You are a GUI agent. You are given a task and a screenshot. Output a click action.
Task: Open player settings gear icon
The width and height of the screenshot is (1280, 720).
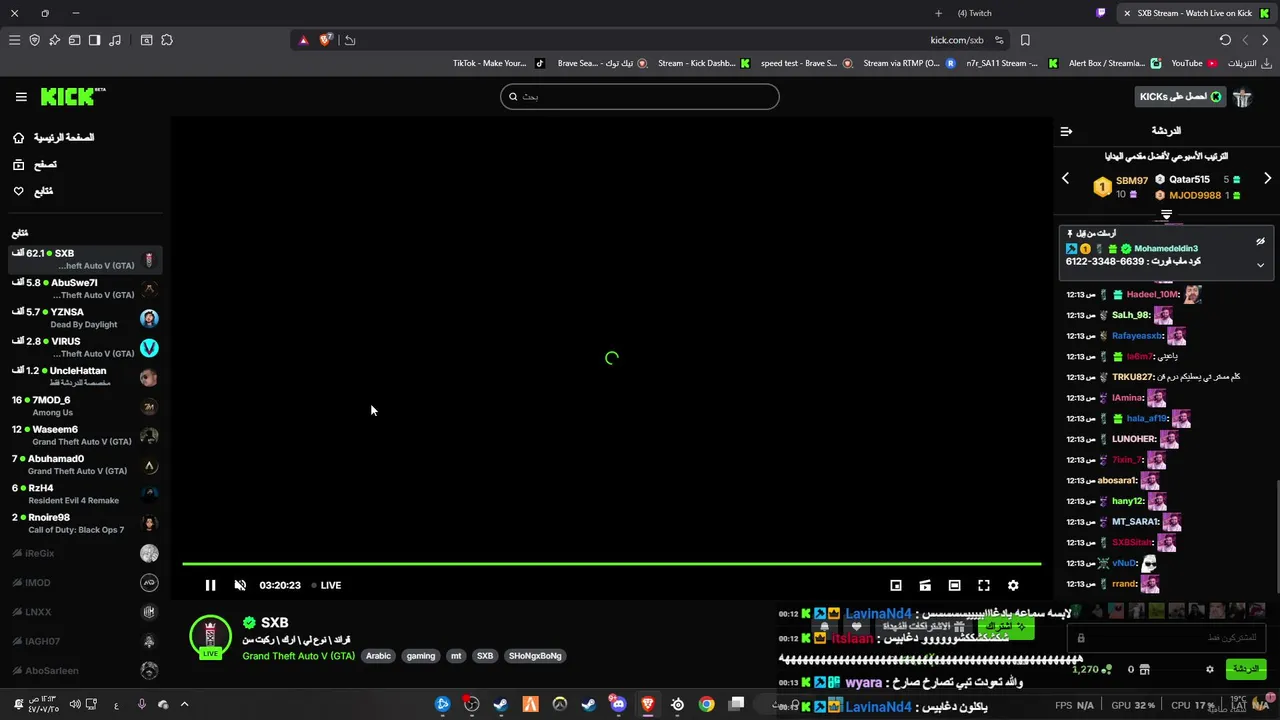click(1013, 585)
